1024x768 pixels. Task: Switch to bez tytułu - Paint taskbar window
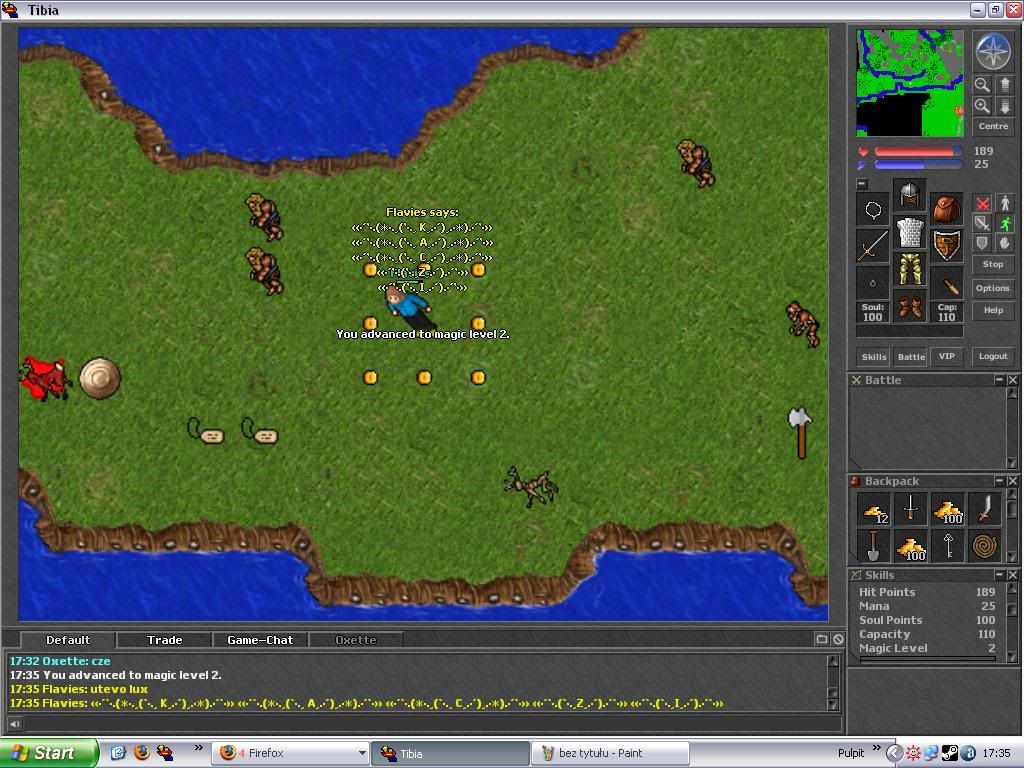pos(610,753)
